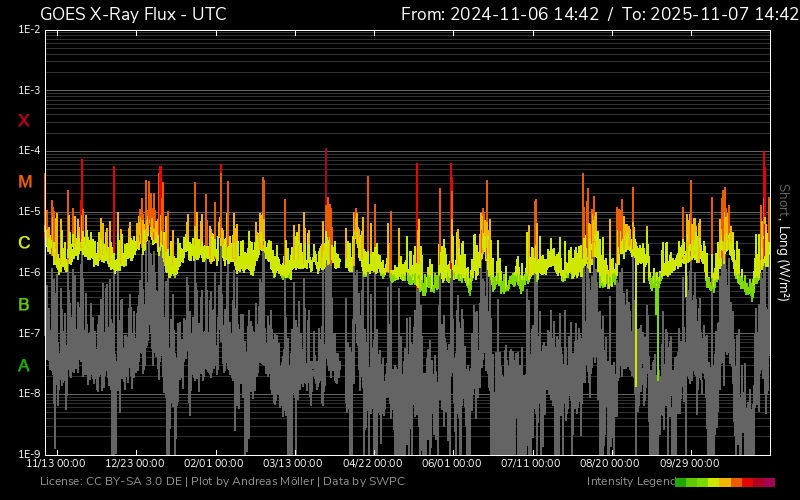Select the 06/01 00:00 x-axis tick label
Viewport: 800px width, 500px height.
(x=451, y=464)
